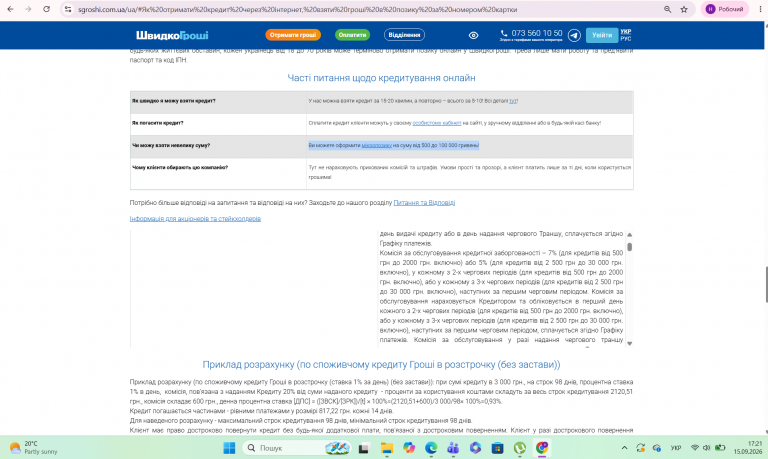
Task: Open the 'тут' link in first answer
Action: [x=513, y=101]
